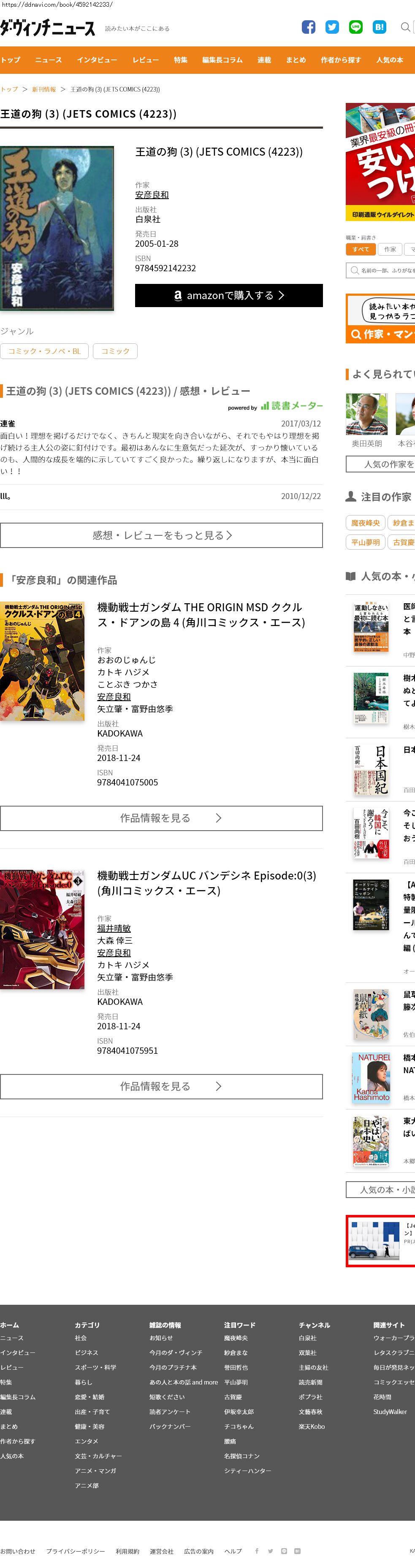This screenshot has height=1568, width=415.
Task: Switch author search filter to 作家
Action: pos(390,249)
